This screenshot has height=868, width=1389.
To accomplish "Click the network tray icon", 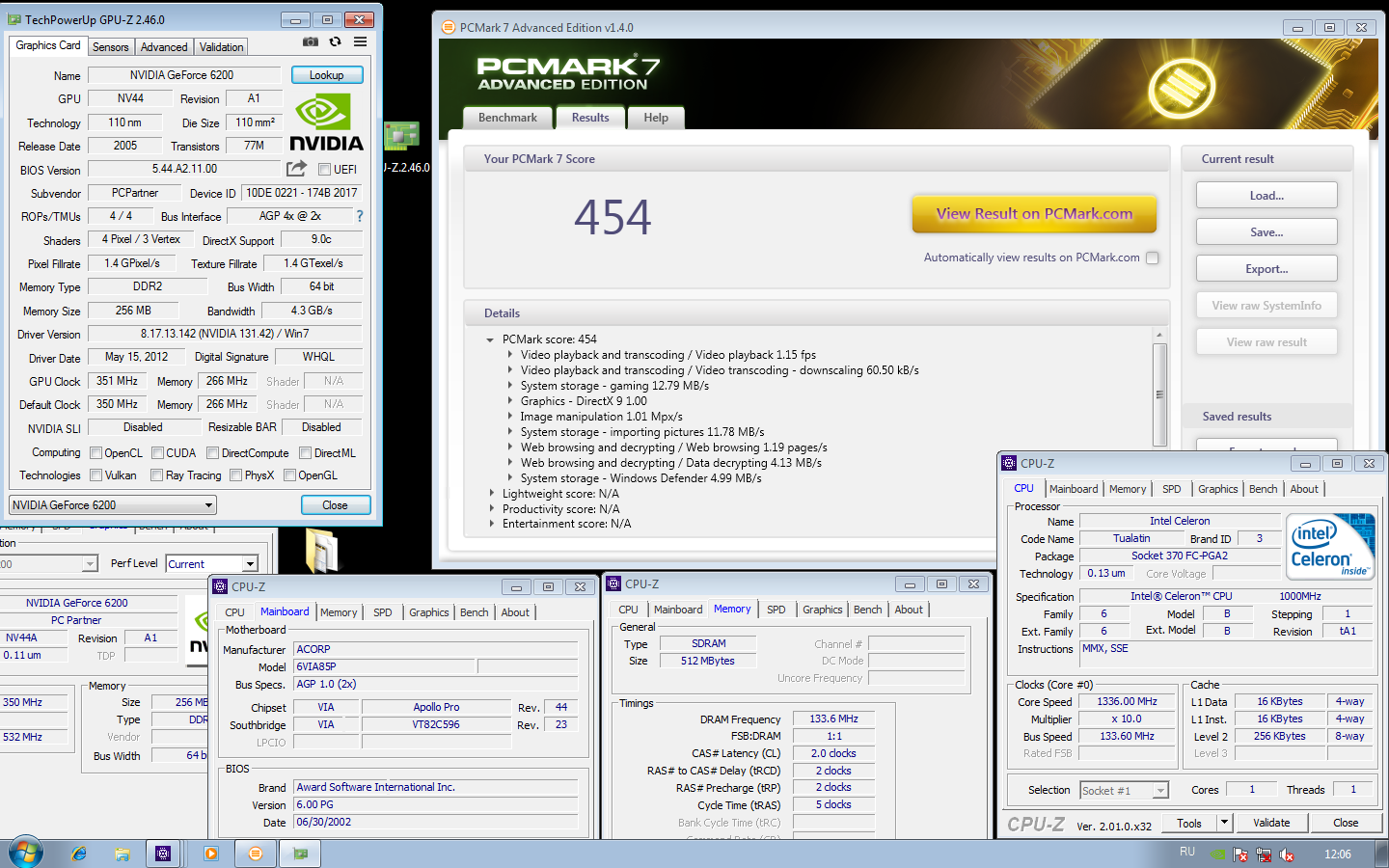I will pyautogui.click(x=1264, y=854).
